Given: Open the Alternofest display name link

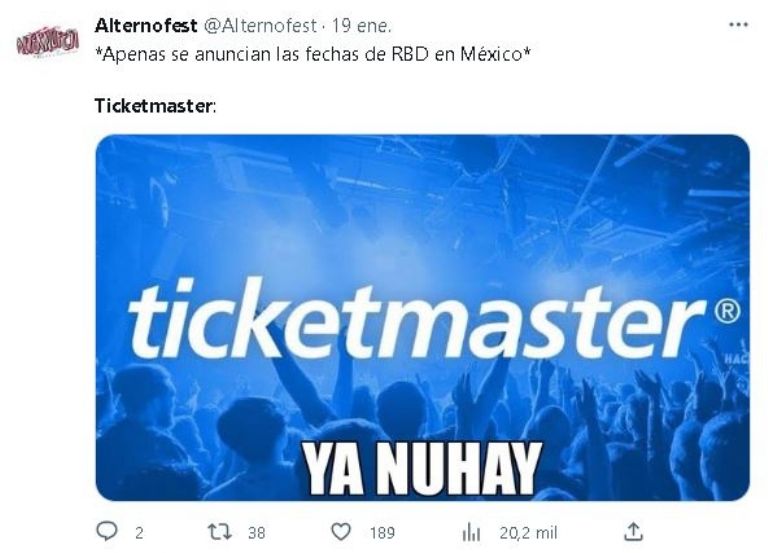Looking at the screenshot, I should [146, 25].
